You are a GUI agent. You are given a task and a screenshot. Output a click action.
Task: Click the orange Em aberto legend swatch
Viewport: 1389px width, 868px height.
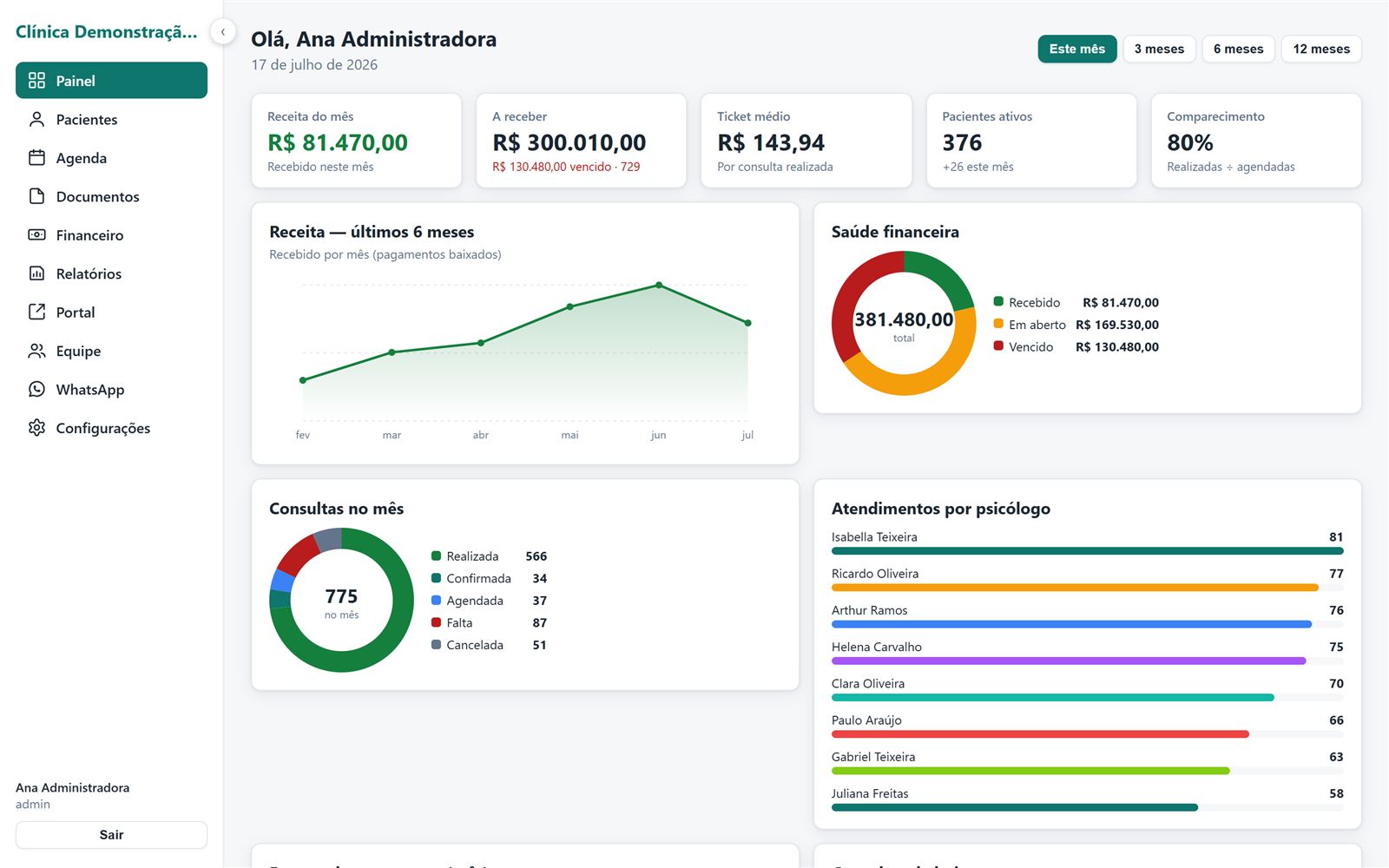point(998,324)
